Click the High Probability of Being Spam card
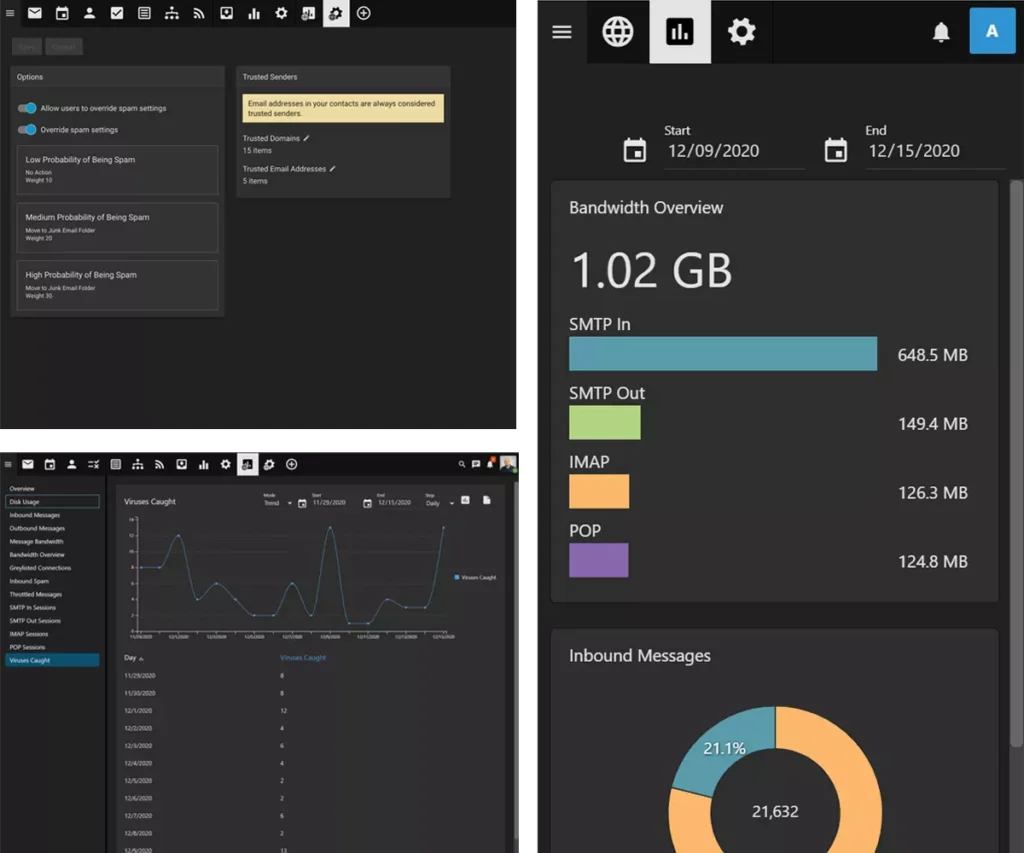The height and width of the screenshot is (853, 1024). point(118,285)
